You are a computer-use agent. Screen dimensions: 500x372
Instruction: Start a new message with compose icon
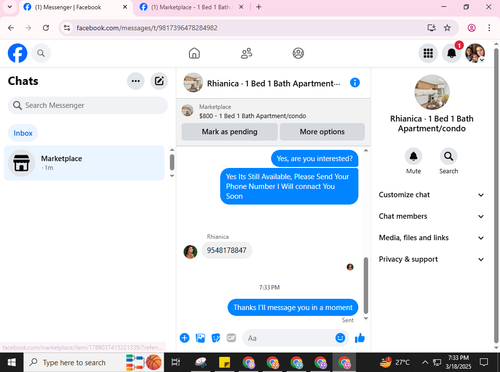point(159,81)
